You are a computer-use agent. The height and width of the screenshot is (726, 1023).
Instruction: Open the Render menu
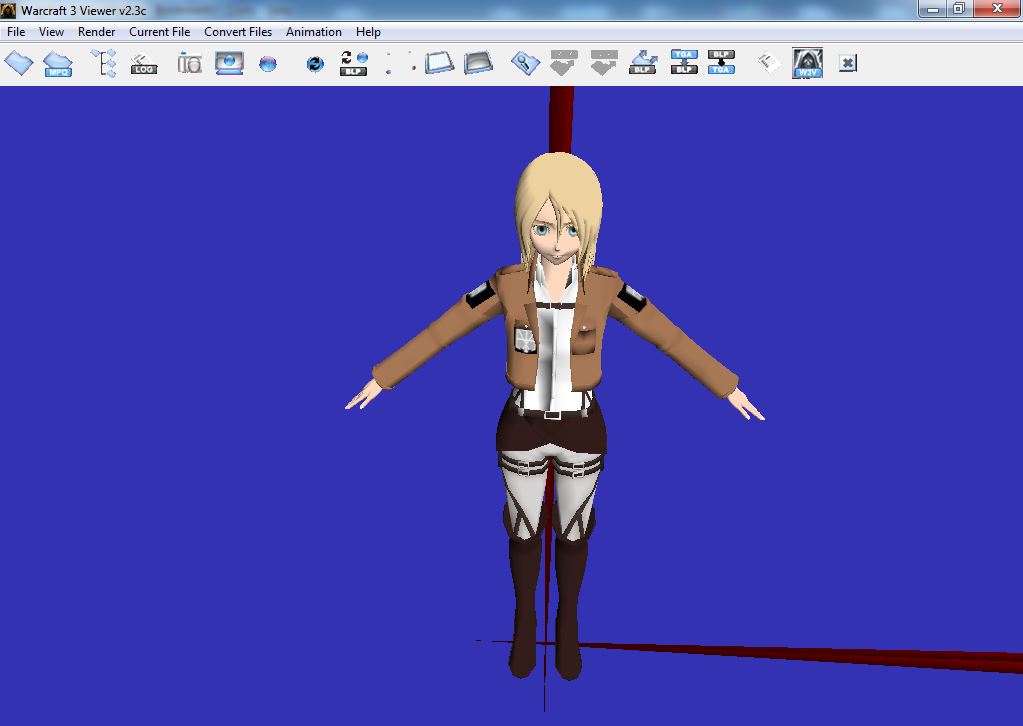point(97,32)
